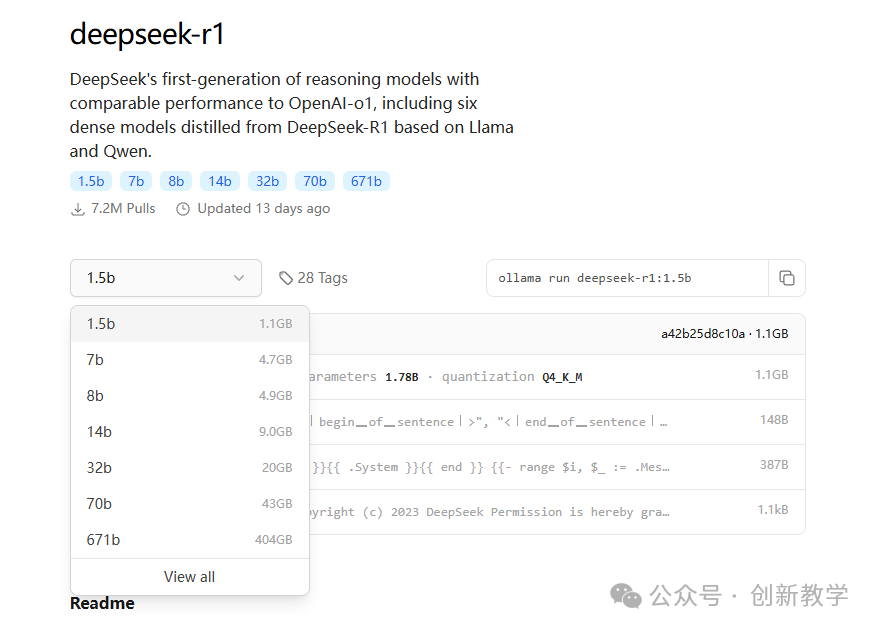Viewport: 876px width, 630px height.
Task: Click the WeChat 公众号 chat icon watermark
Action: (x=626, y=596)
